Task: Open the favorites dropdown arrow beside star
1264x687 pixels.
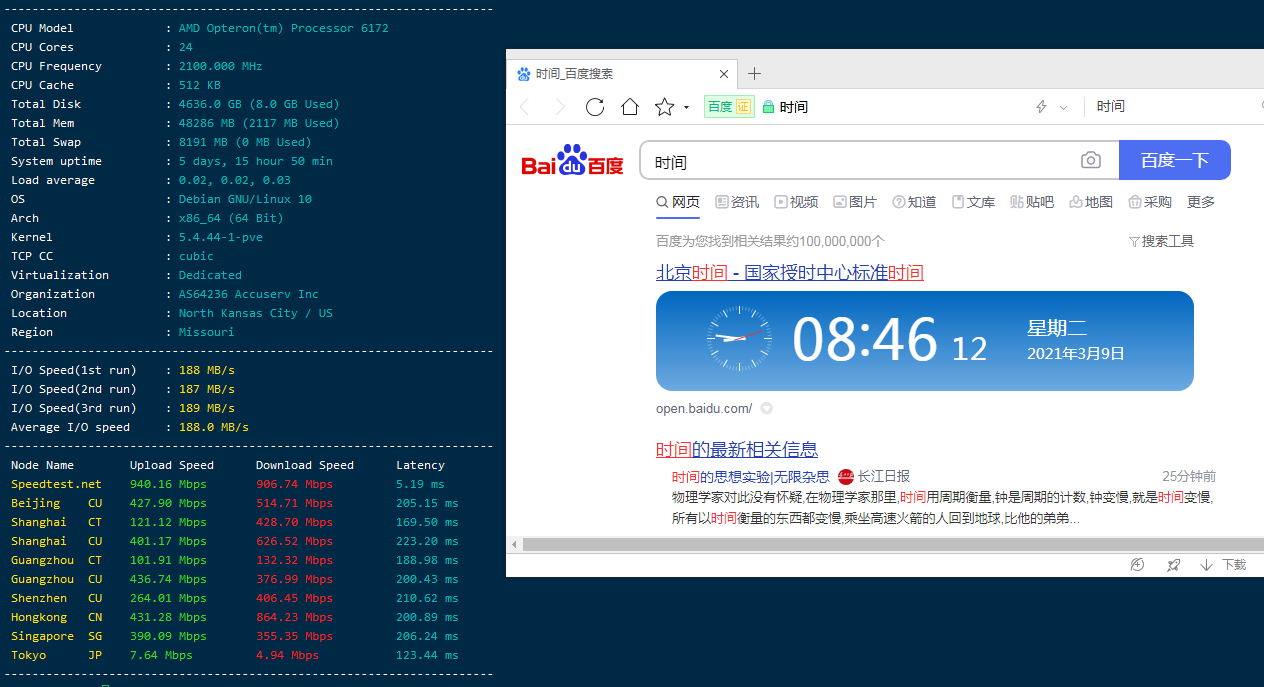Action: click(686, 108)
